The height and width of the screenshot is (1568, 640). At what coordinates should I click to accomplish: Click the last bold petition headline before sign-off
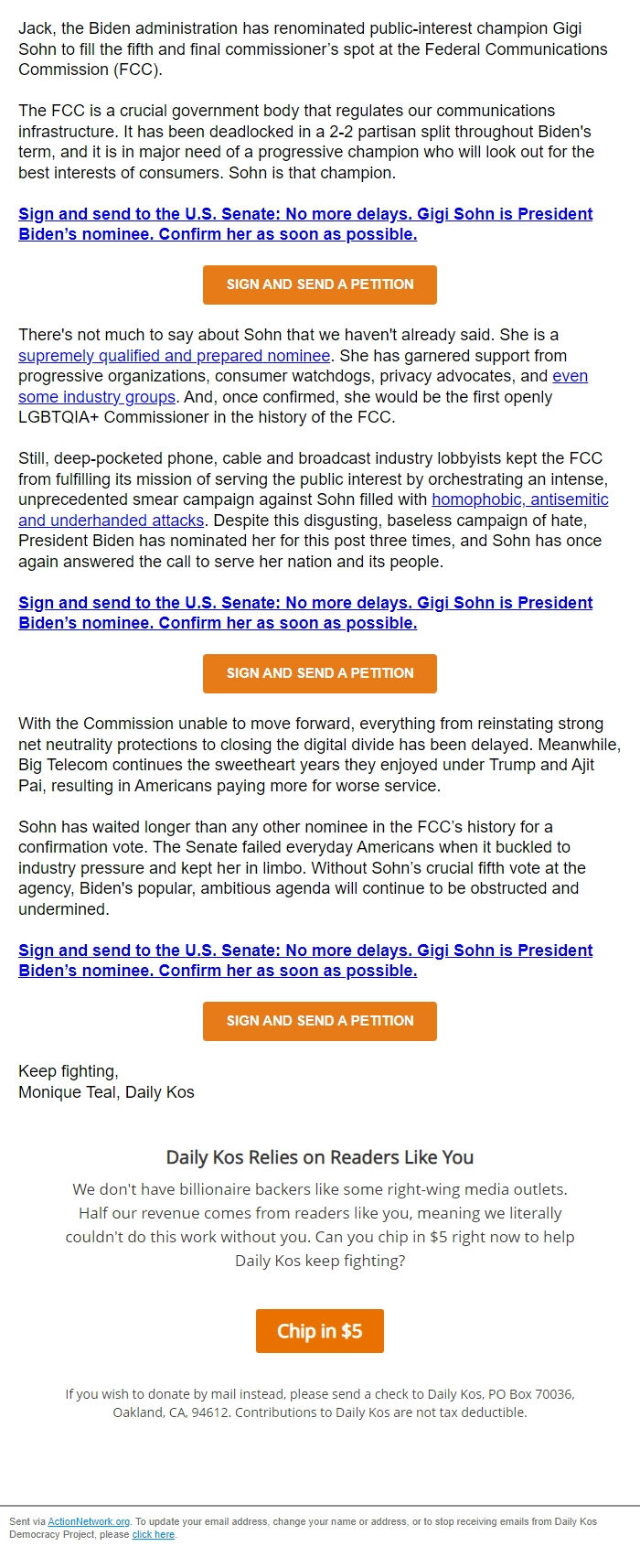(304, 950)
